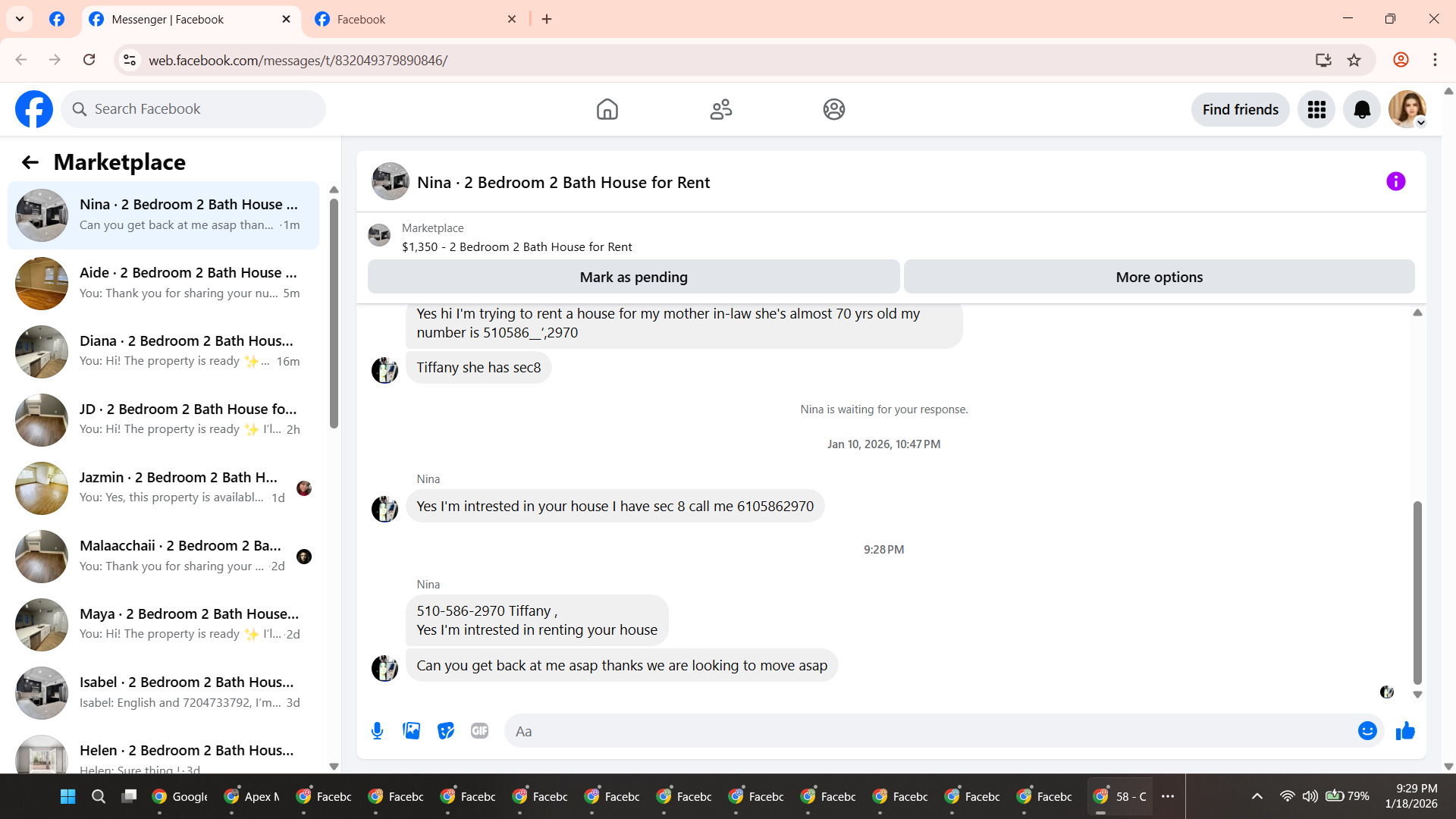Mark listing as pending
Screen dimensions: 1456x819
(x=633, y=278)
